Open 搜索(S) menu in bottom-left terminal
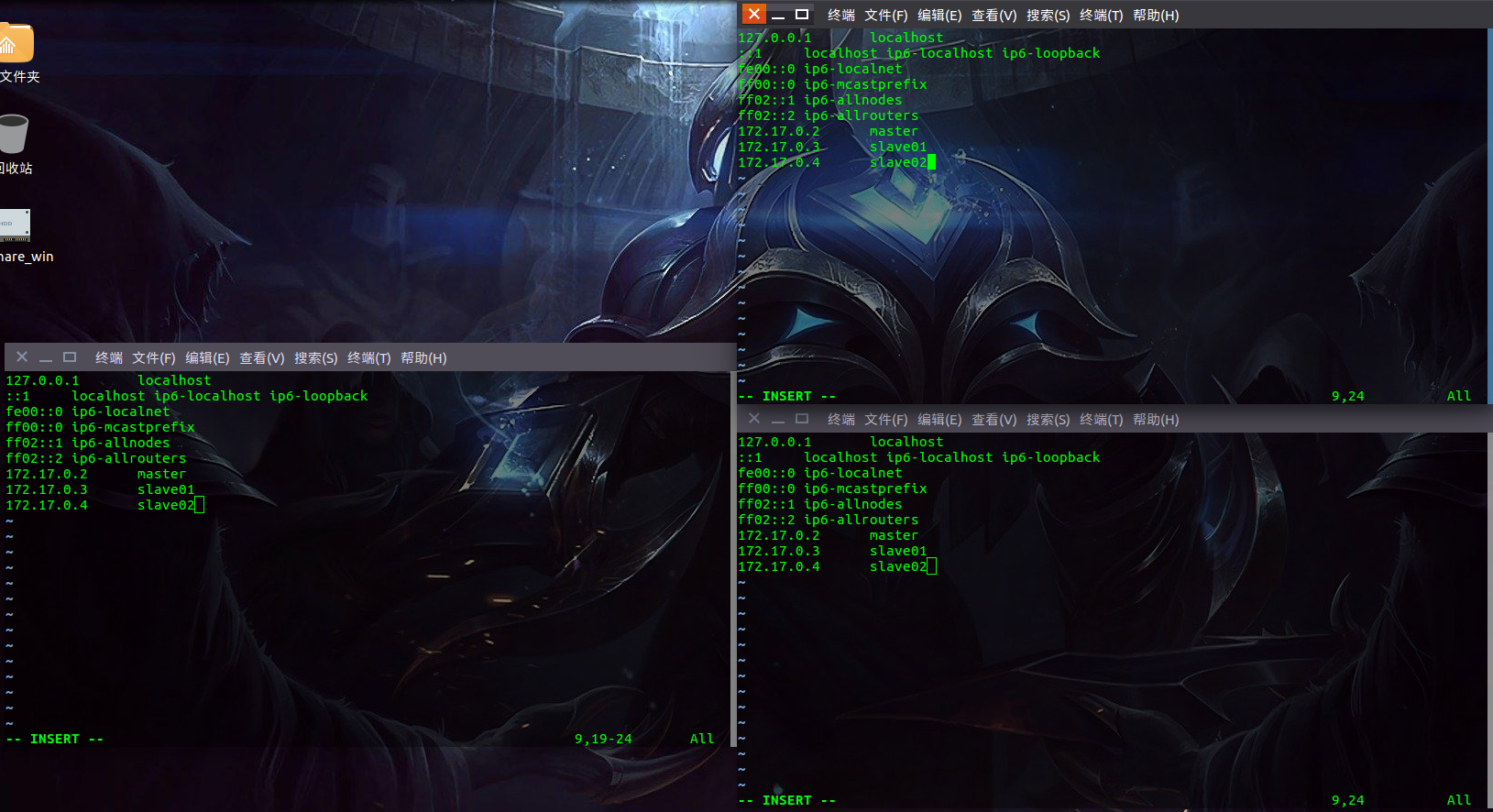 click(315, 358)
